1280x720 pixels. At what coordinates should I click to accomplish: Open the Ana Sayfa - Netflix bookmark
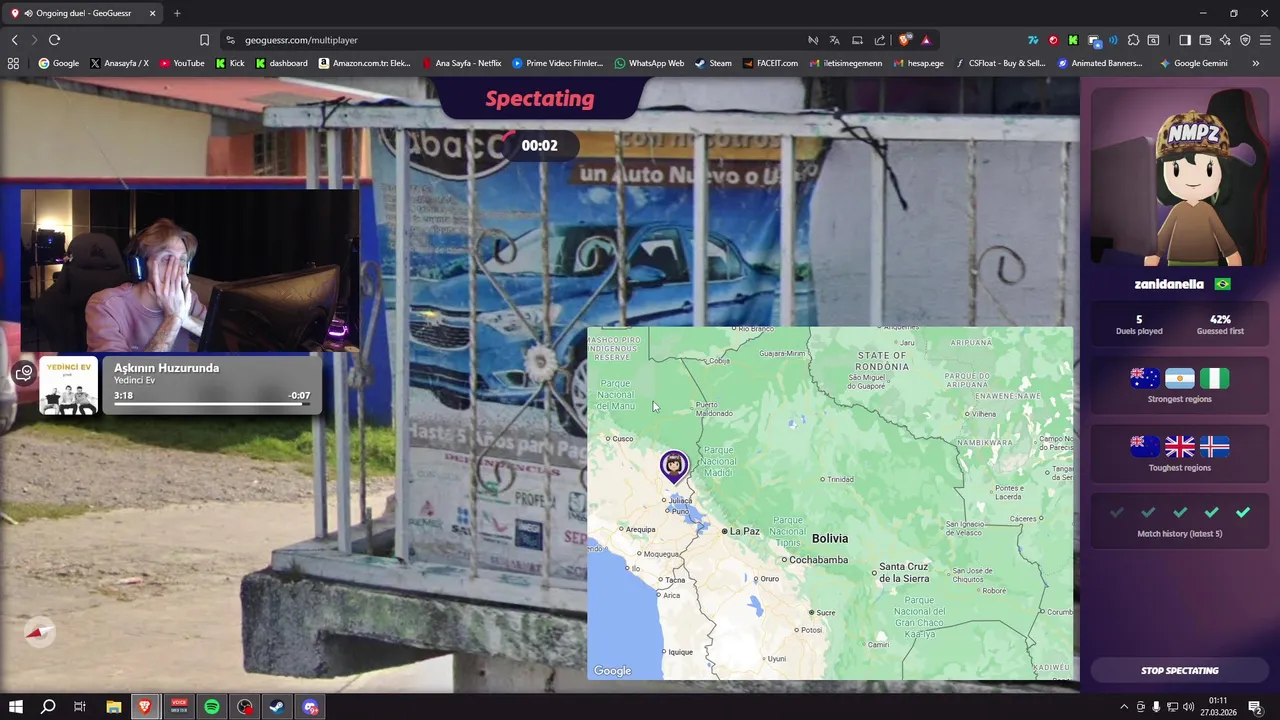461,63
